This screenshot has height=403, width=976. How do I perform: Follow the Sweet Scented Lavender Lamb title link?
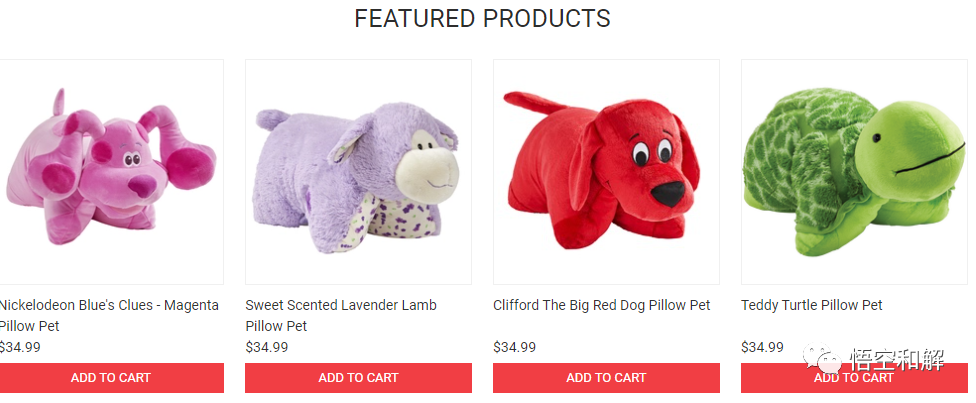(x=341, y=315)
